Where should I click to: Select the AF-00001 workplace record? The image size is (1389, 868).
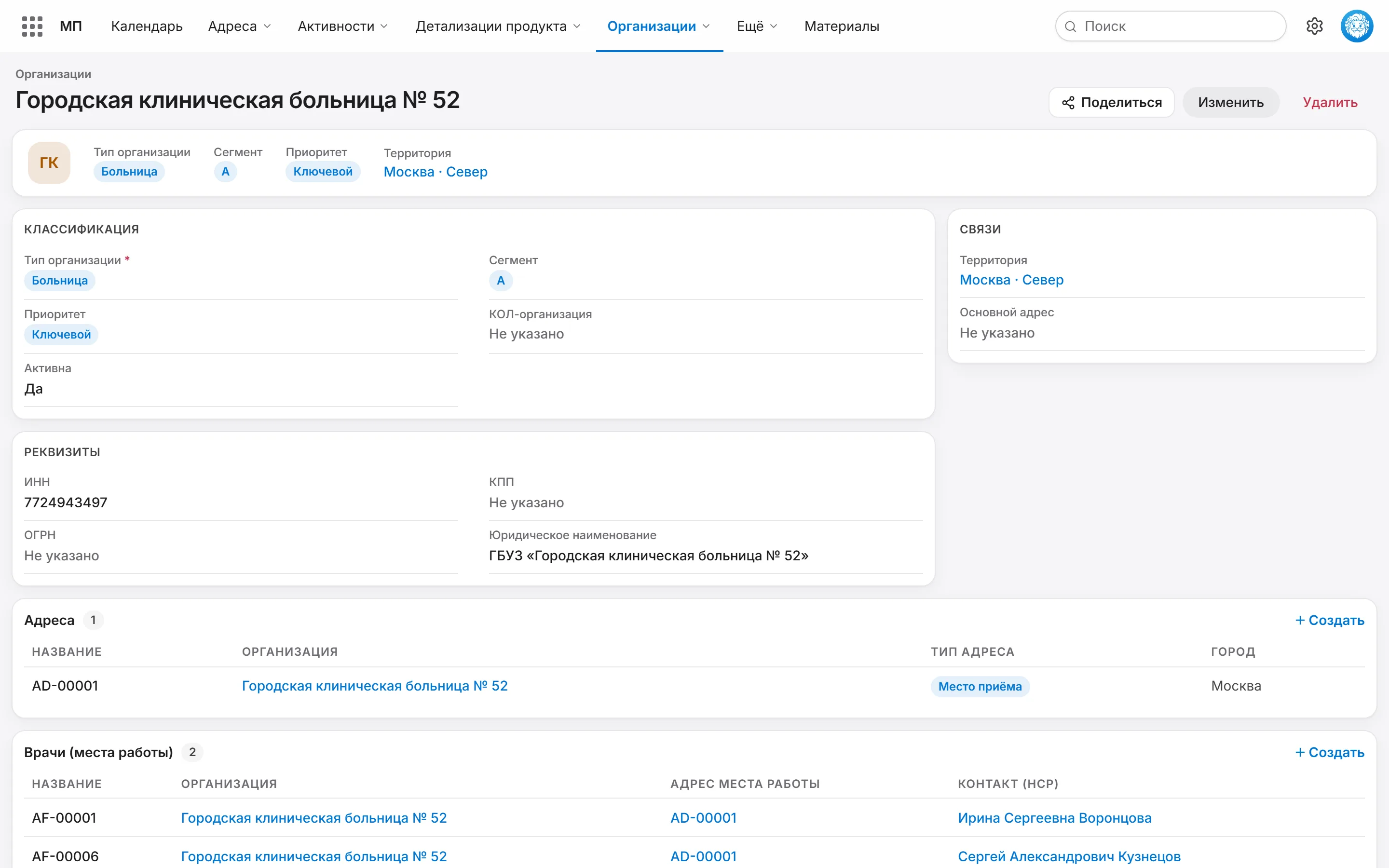(x=64, y=818)
